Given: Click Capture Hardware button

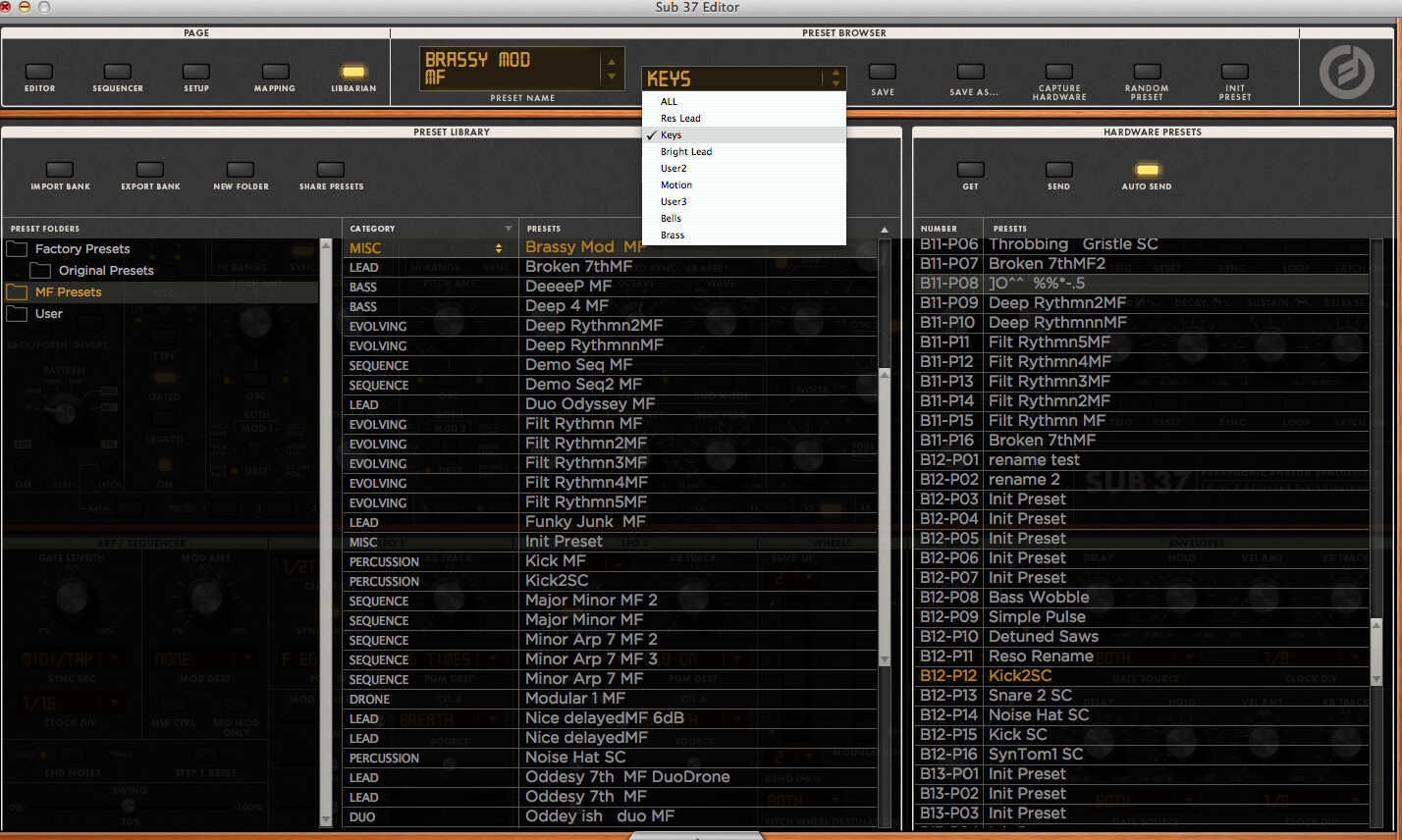Looking at the screenshot, I should [1059, 72].
